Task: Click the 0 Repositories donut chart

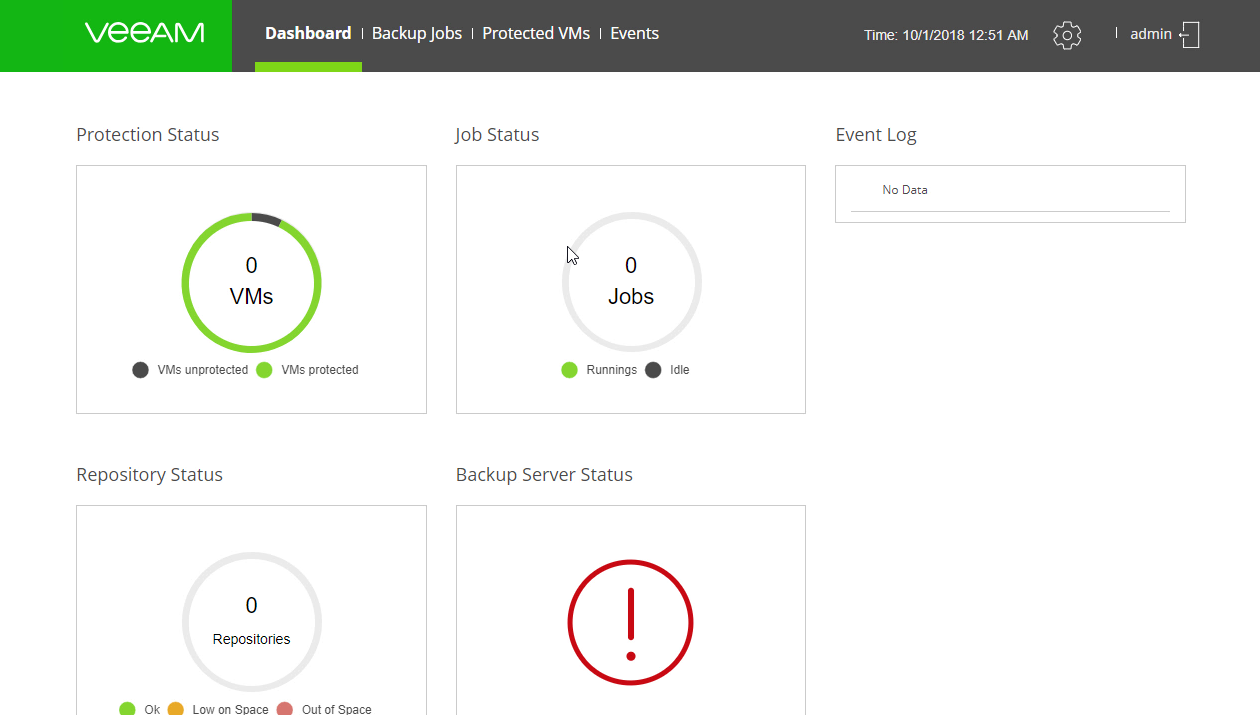Action: 251,622
